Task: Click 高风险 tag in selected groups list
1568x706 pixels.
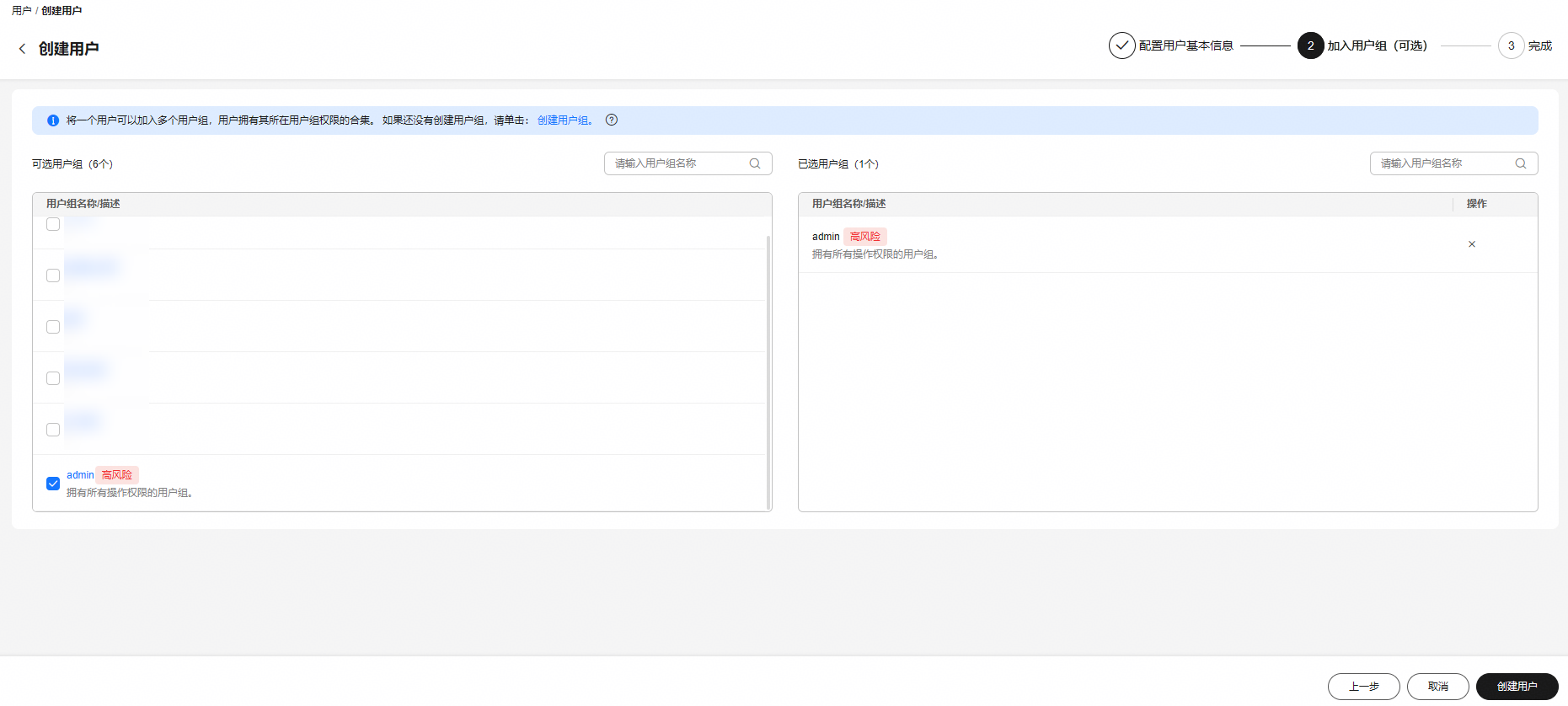Action: click(865, 237)
